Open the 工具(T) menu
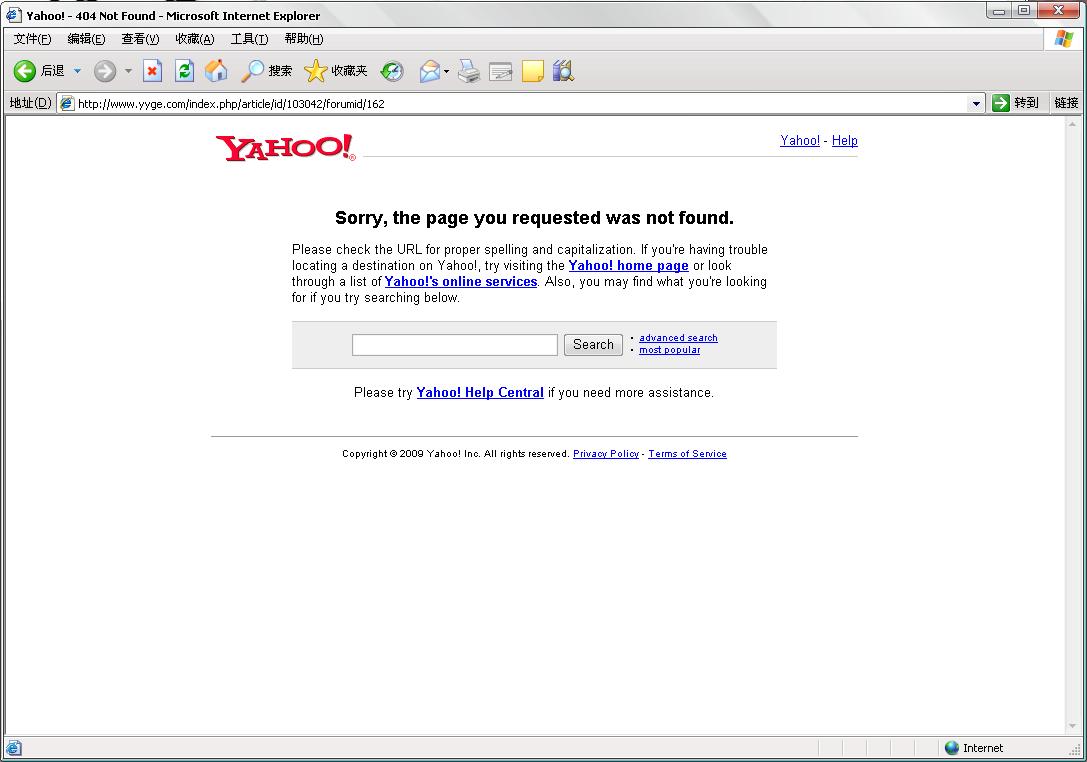 tap(250, 39)
